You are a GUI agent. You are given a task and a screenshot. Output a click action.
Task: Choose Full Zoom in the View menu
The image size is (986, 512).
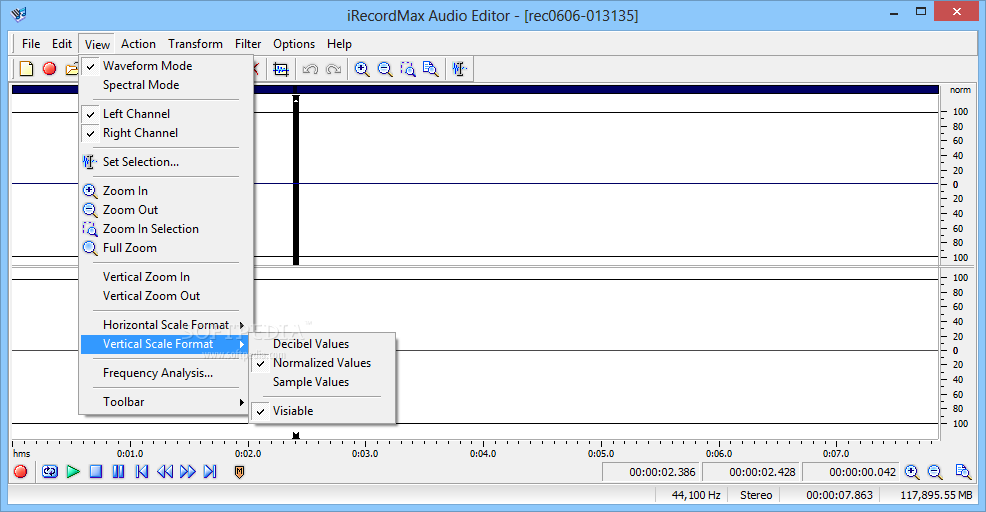(166, 248)
